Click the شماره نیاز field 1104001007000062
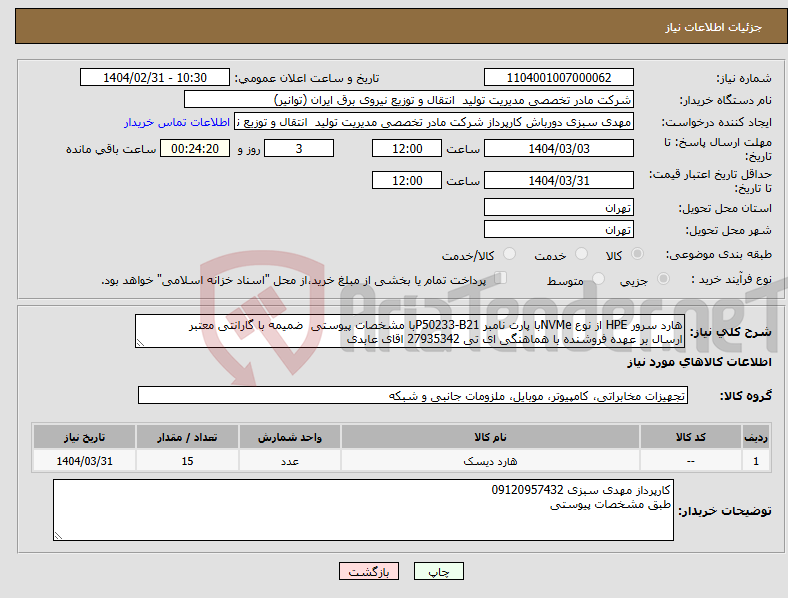Image resolution: width=788 pixels, height=598 pixels. point(558,77)
